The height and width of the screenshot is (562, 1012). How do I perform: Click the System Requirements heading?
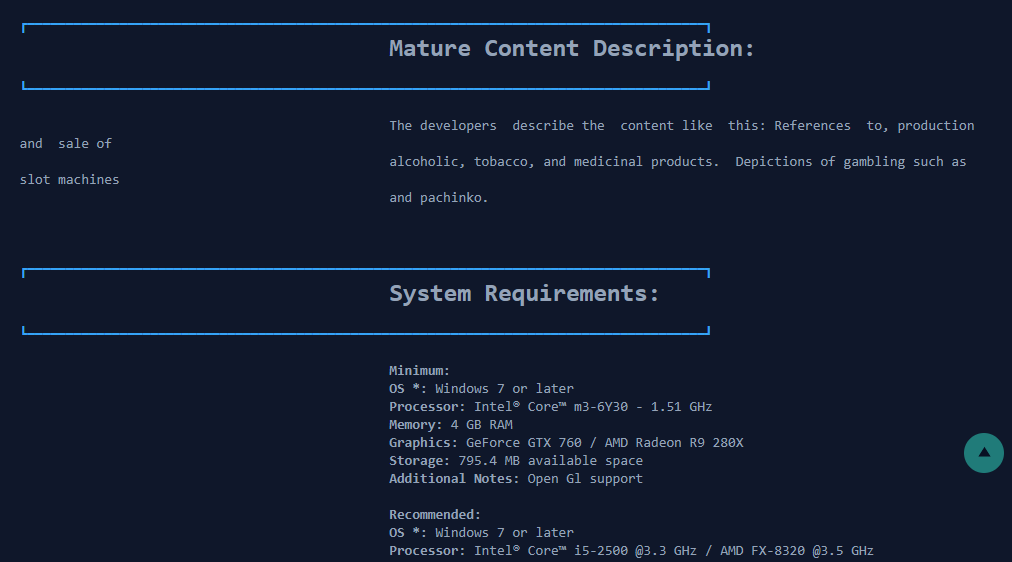(524, 293)
